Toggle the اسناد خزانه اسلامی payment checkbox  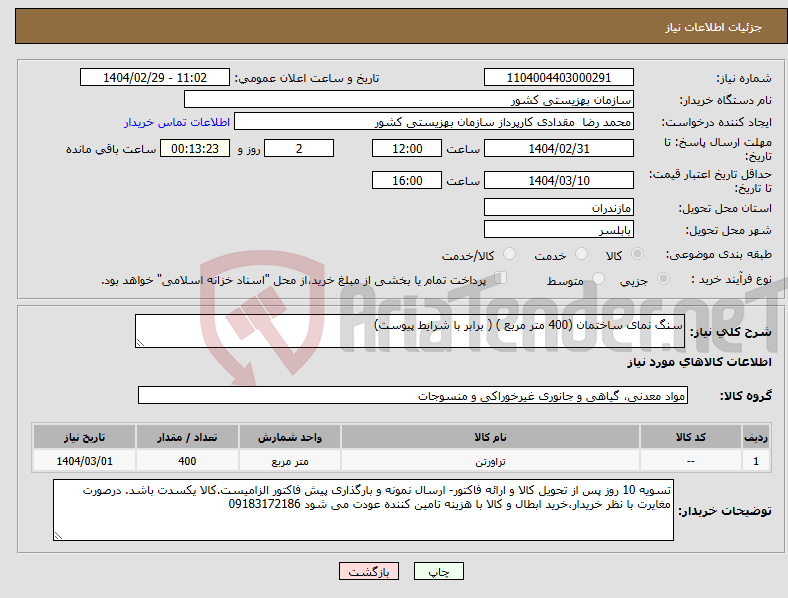click(x=501, y=277)
